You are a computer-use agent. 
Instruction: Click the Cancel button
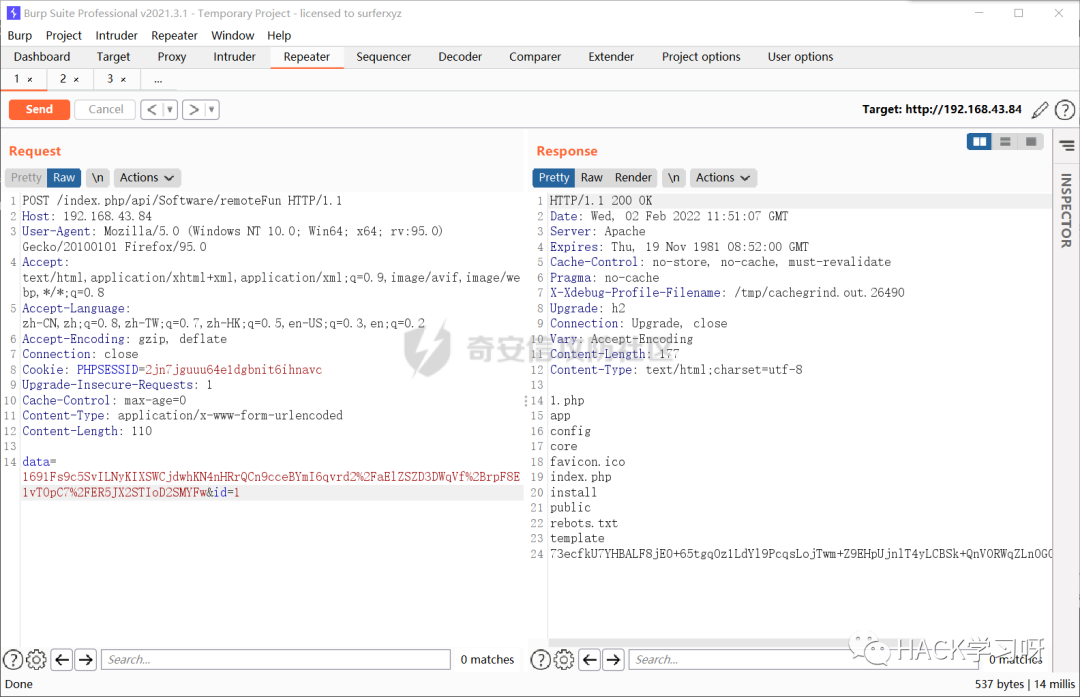pos(104,109)
